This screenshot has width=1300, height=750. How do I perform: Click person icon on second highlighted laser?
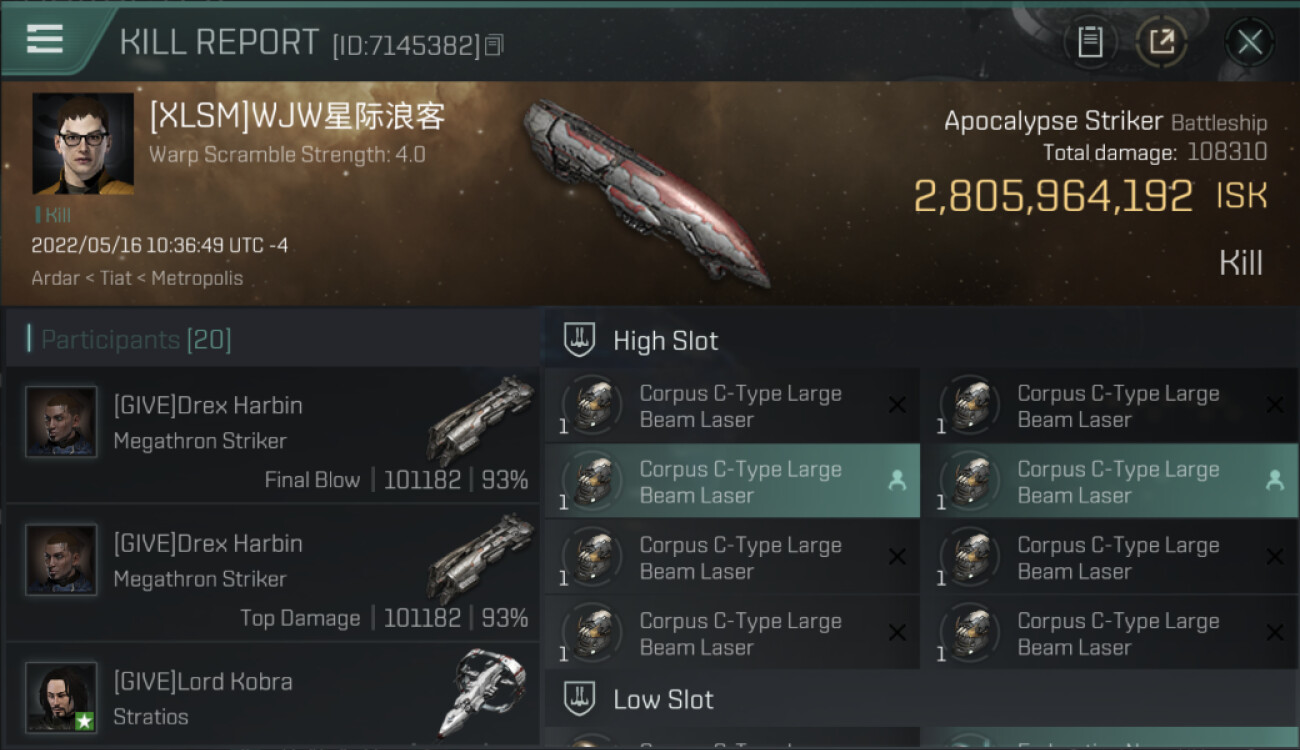(x=1274, y=481)
